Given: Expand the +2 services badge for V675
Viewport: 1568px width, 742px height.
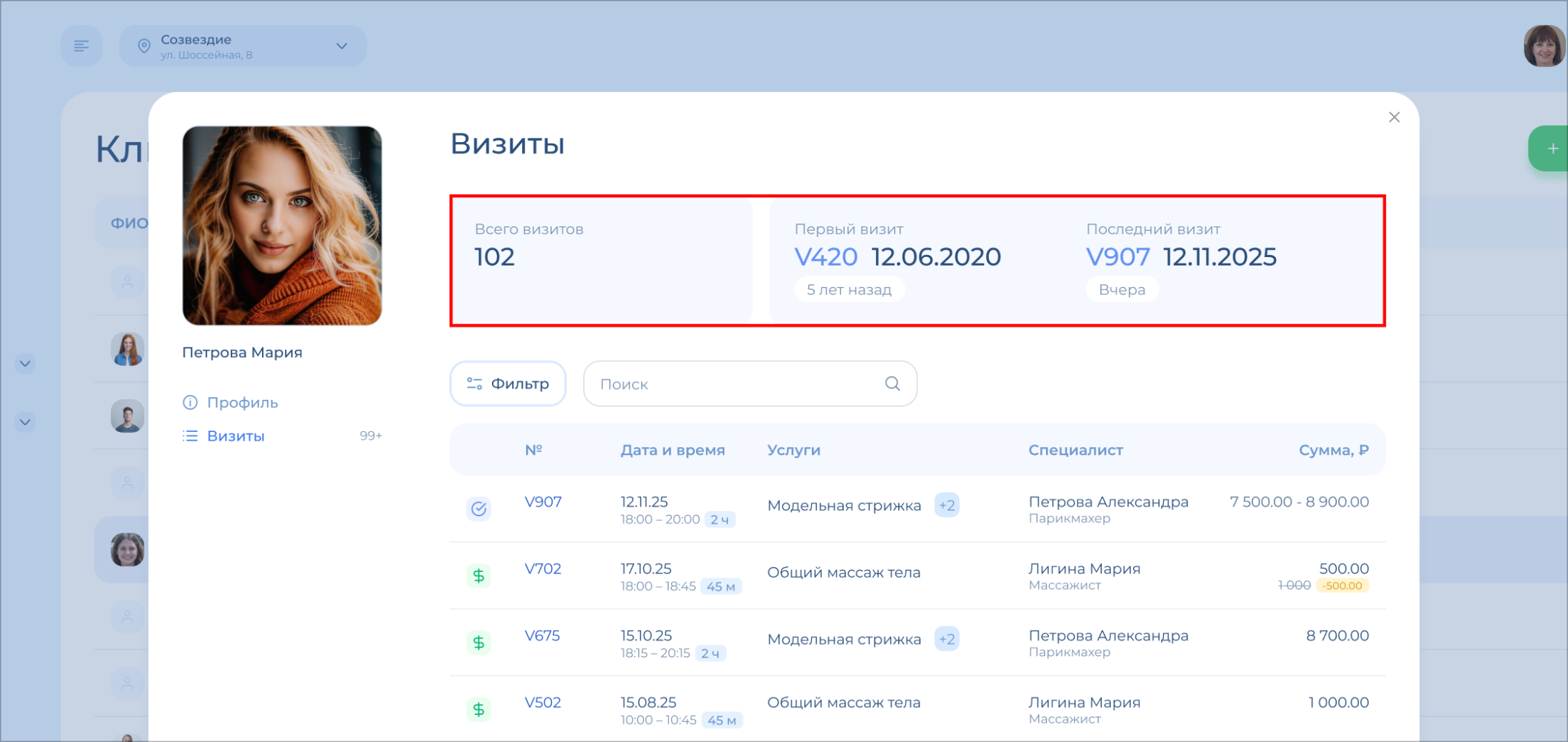Looking at the screenshot, I should click(947, 639).
